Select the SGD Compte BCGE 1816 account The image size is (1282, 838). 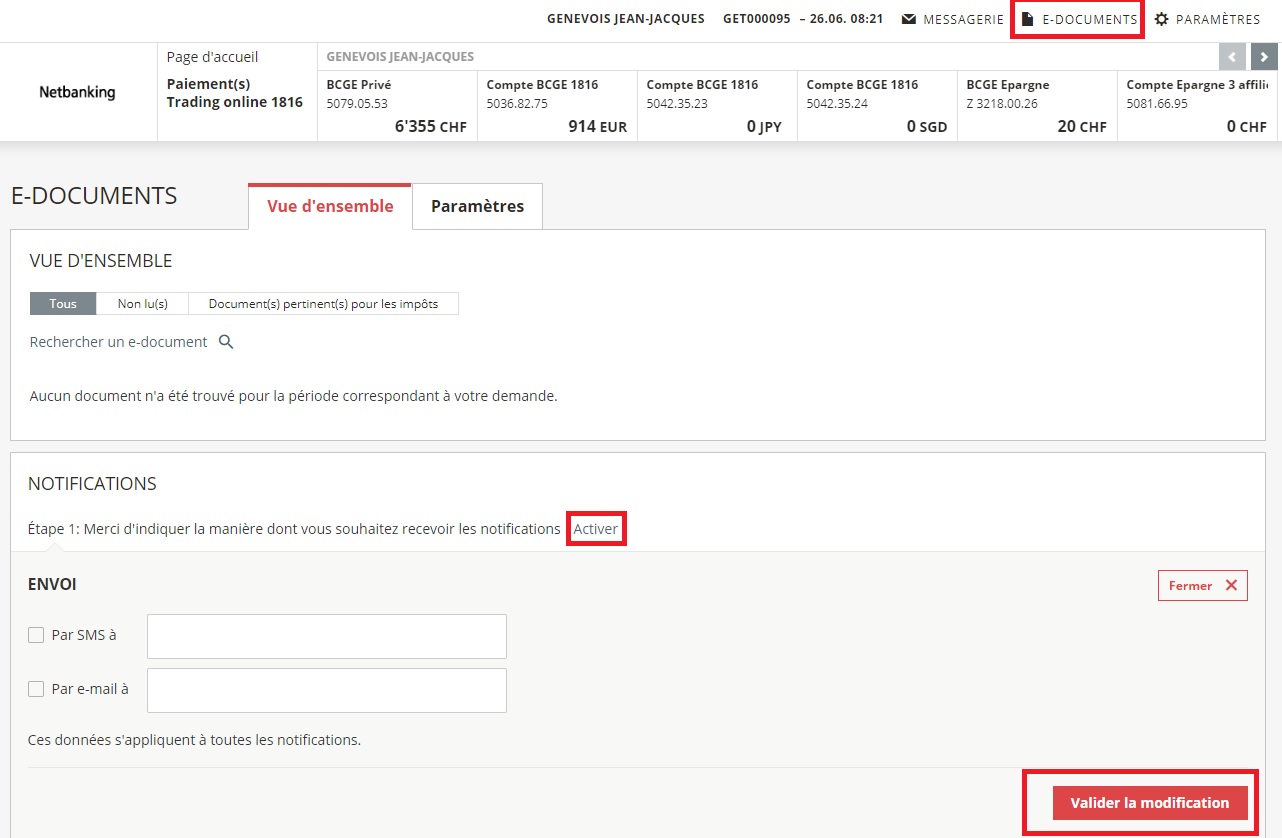pos(877,105)
